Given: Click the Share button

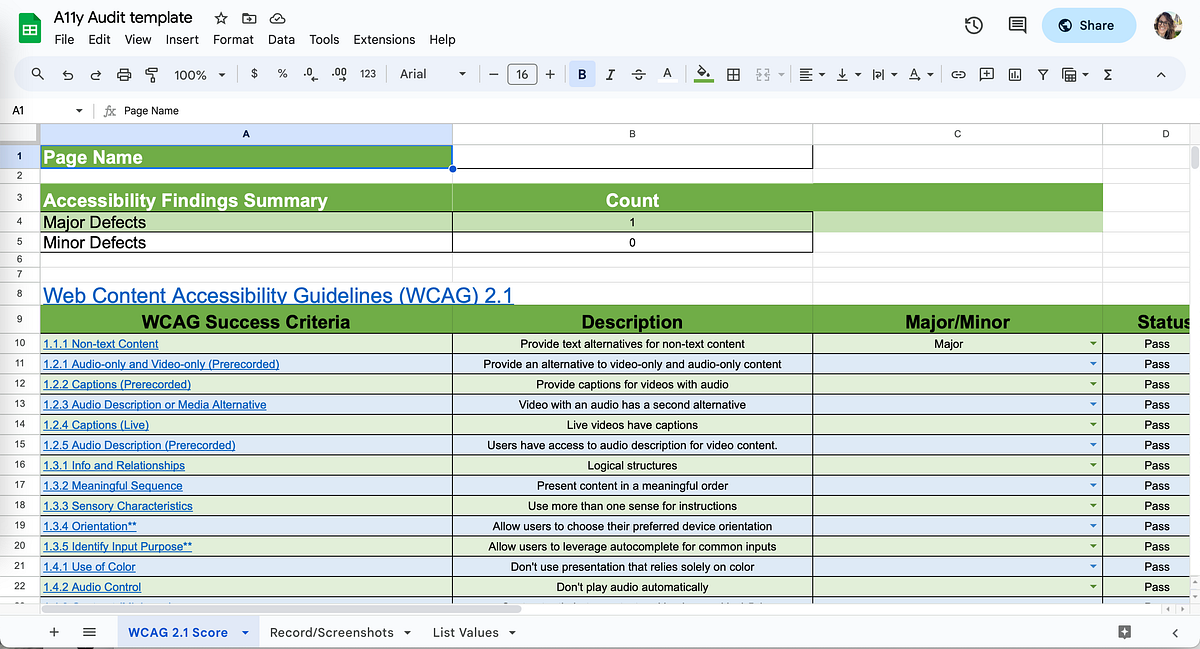Looking at the screenshot, I should point(1089,25).
